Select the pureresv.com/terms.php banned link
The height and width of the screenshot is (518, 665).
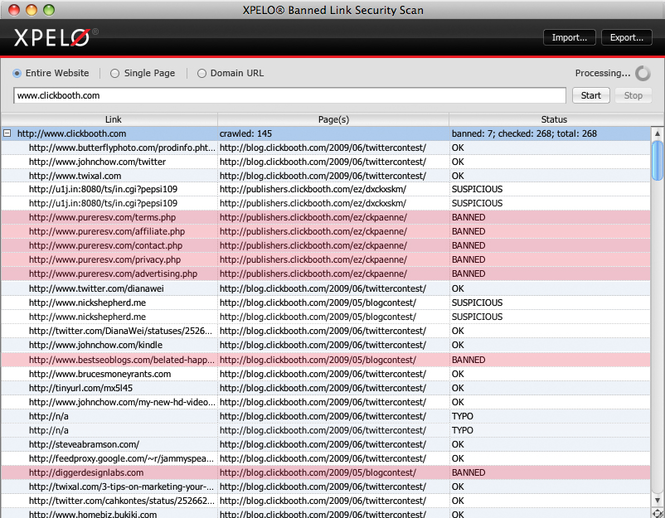[102, 217]
